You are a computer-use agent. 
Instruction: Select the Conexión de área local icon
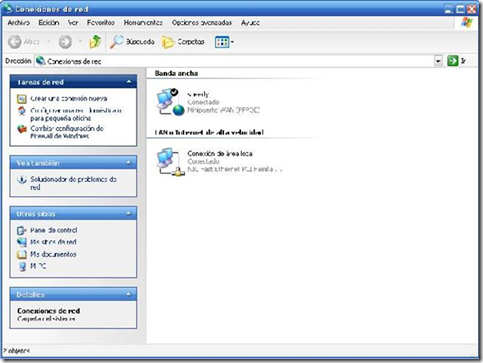170,162
